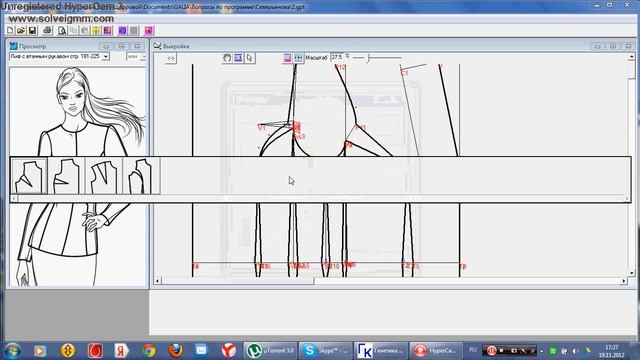Open the small dropdown next to the model list
This screenshot has width=640, height=360.
(x=142, y=57)
